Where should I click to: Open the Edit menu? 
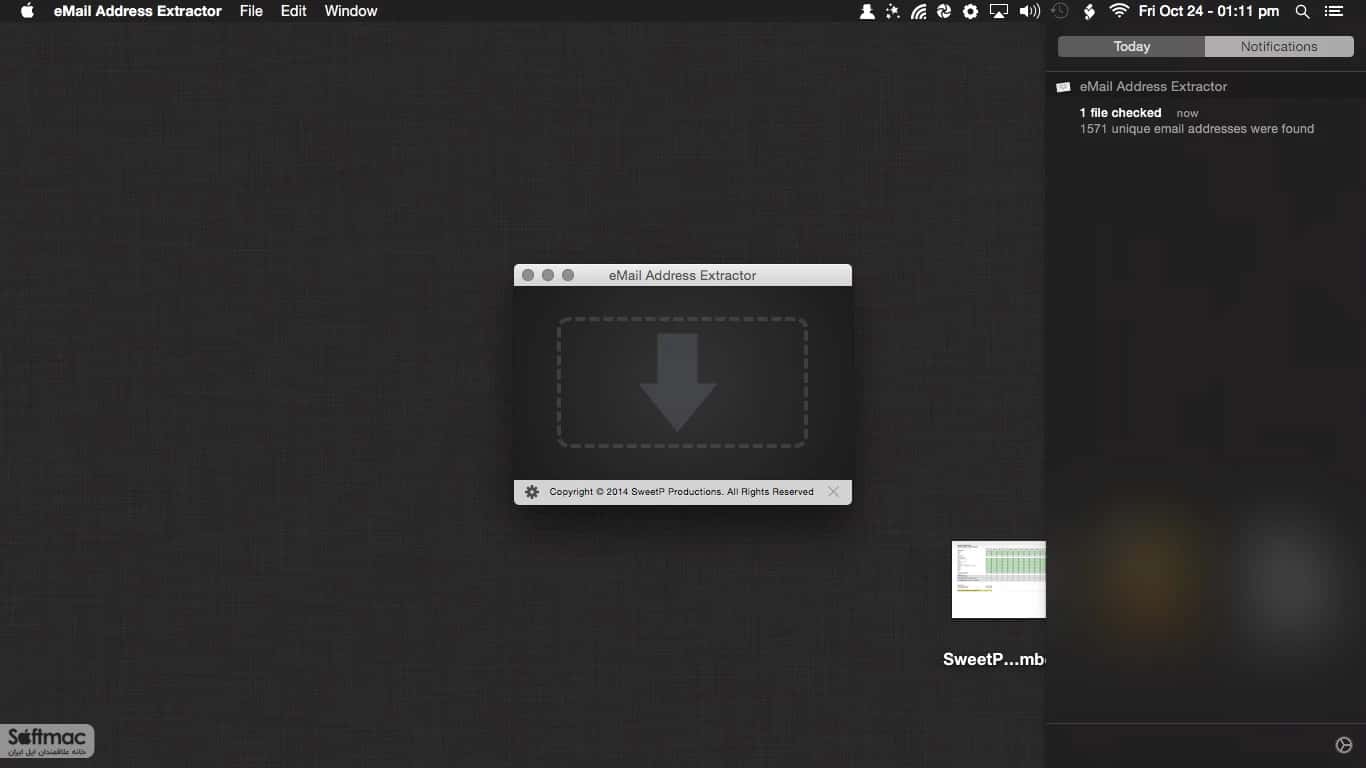click(x=293, y=11)
